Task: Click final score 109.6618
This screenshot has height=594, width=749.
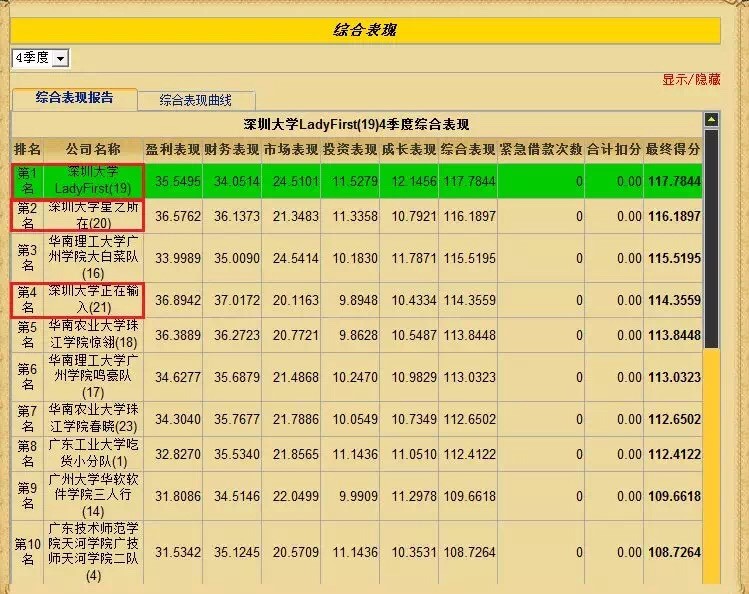Action: click(x=674, y=496)
